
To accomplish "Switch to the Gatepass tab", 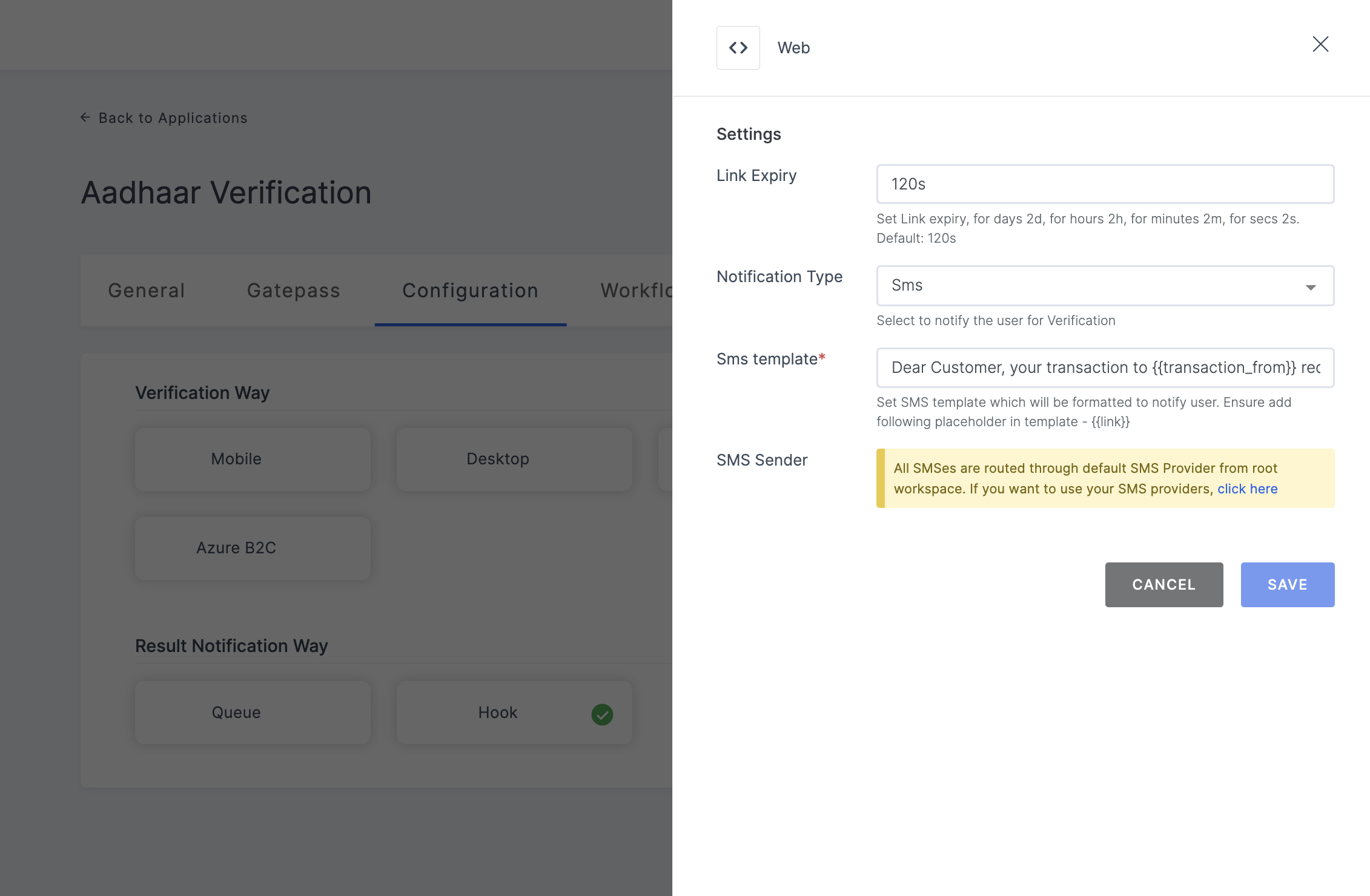I will coord(294,291).
